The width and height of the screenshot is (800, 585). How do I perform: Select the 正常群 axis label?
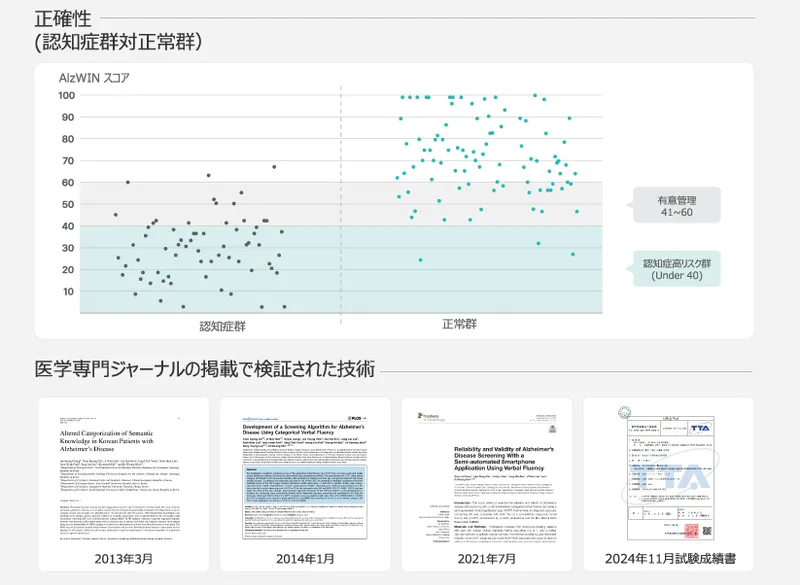click(463, 325)
